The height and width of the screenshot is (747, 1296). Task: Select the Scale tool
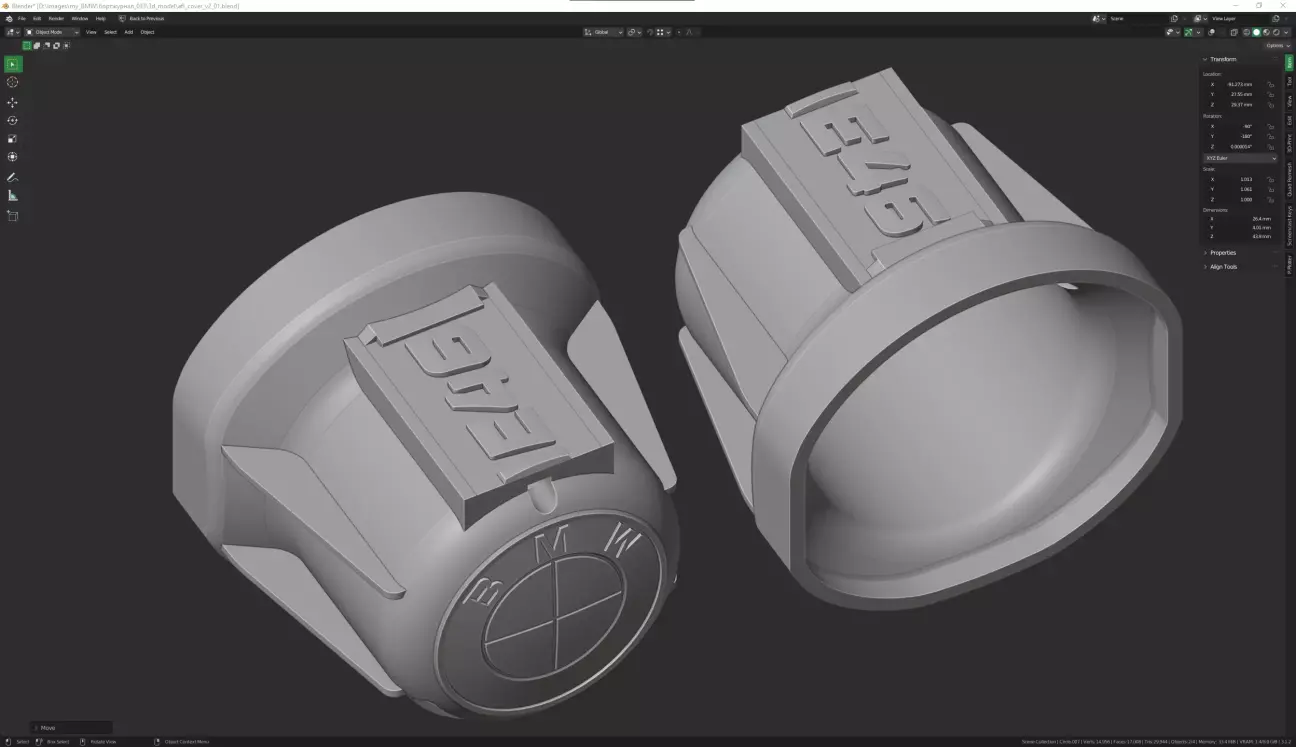tap(13, 139)
